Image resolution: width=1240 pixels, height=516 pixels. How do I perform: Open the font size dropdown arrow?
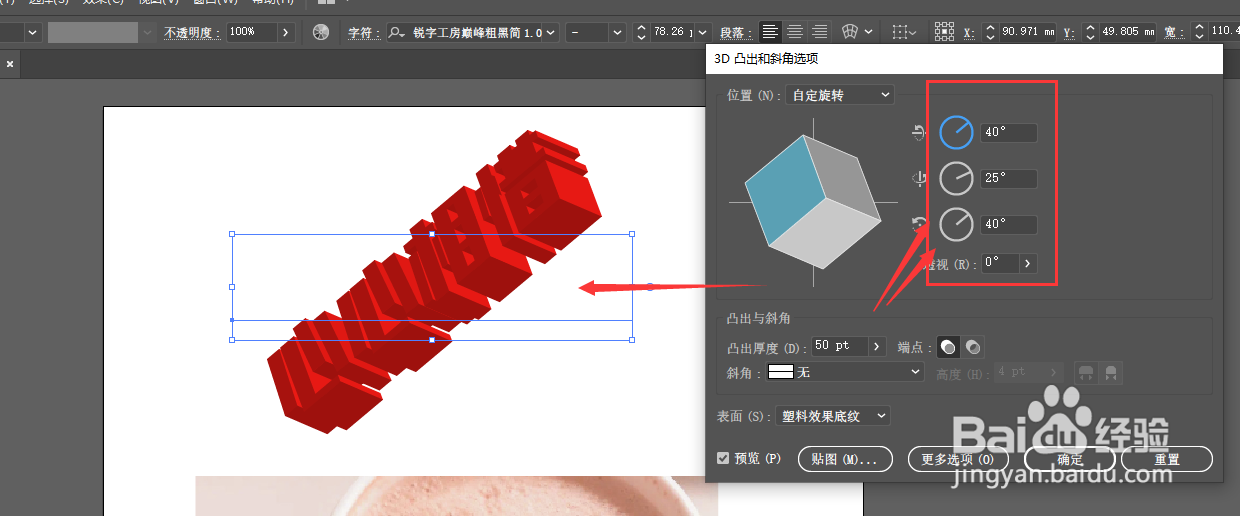click(703, 33)
